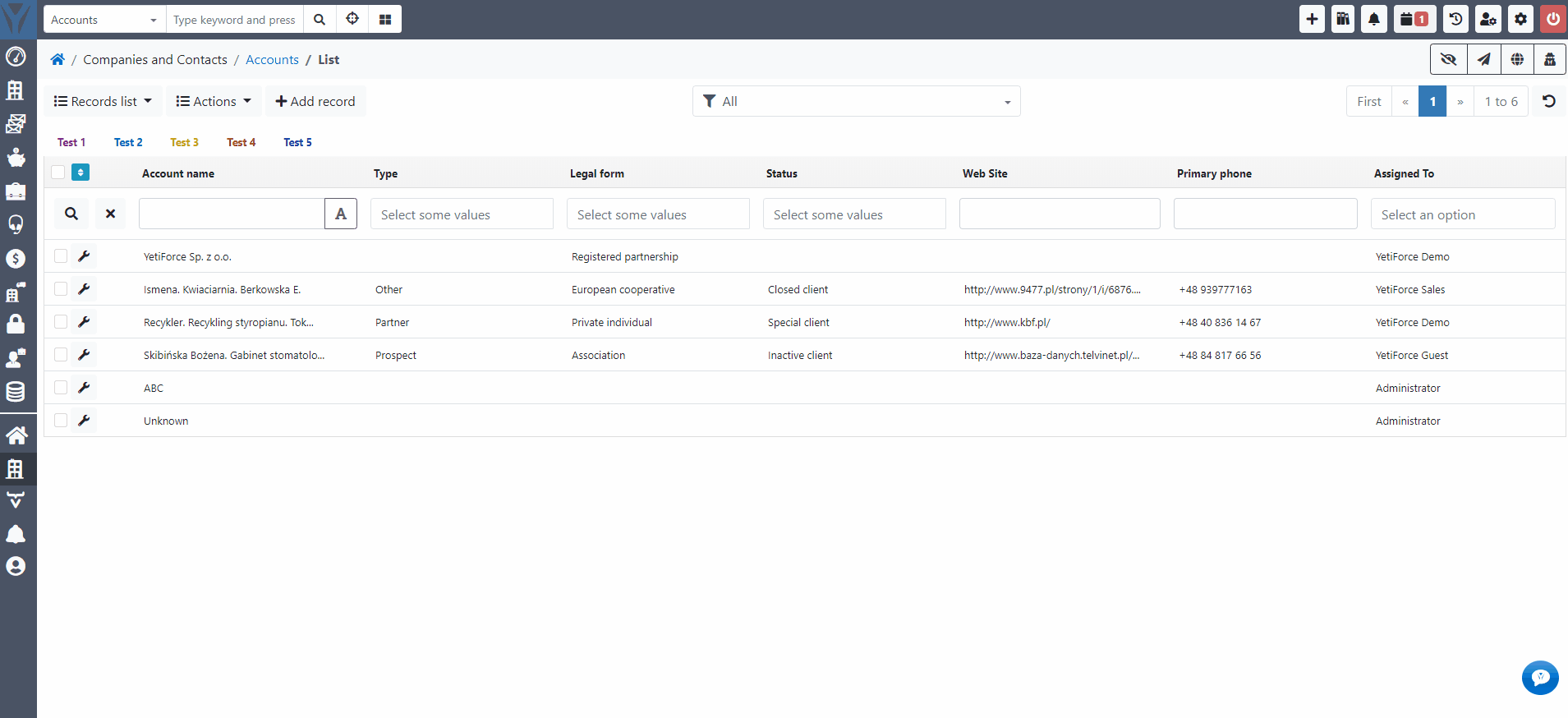1568x718 pixels.
Task: Open the headset support sidebar icon
Action: (x=16, y=225)
